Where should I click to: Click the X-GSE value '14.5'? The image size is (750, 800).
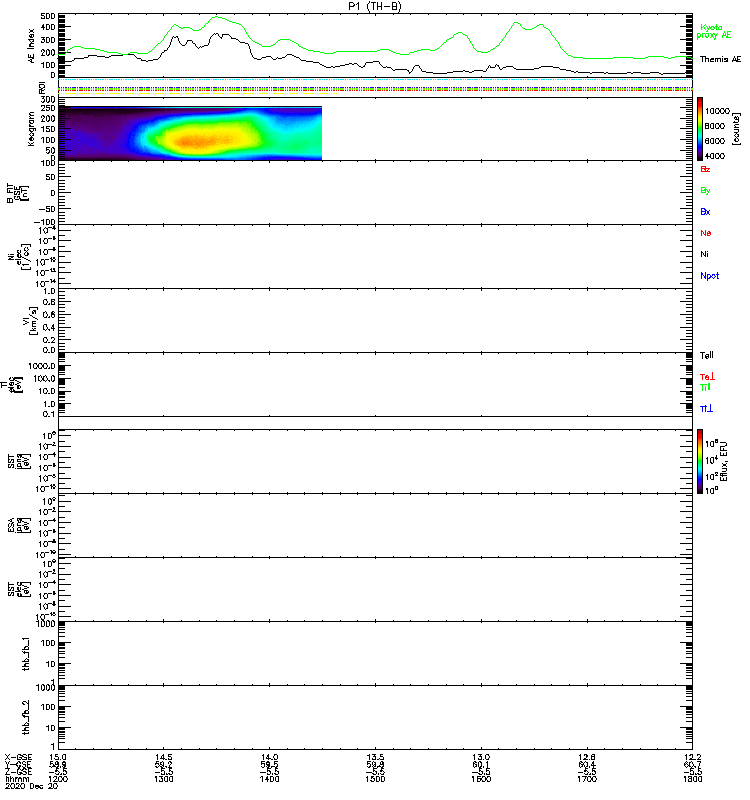[x=164, y=757]
